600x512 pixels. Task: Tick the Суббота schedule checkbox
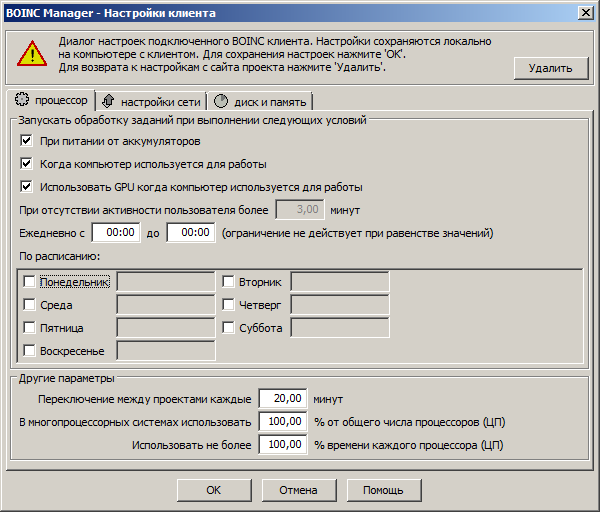click(229, 327)
